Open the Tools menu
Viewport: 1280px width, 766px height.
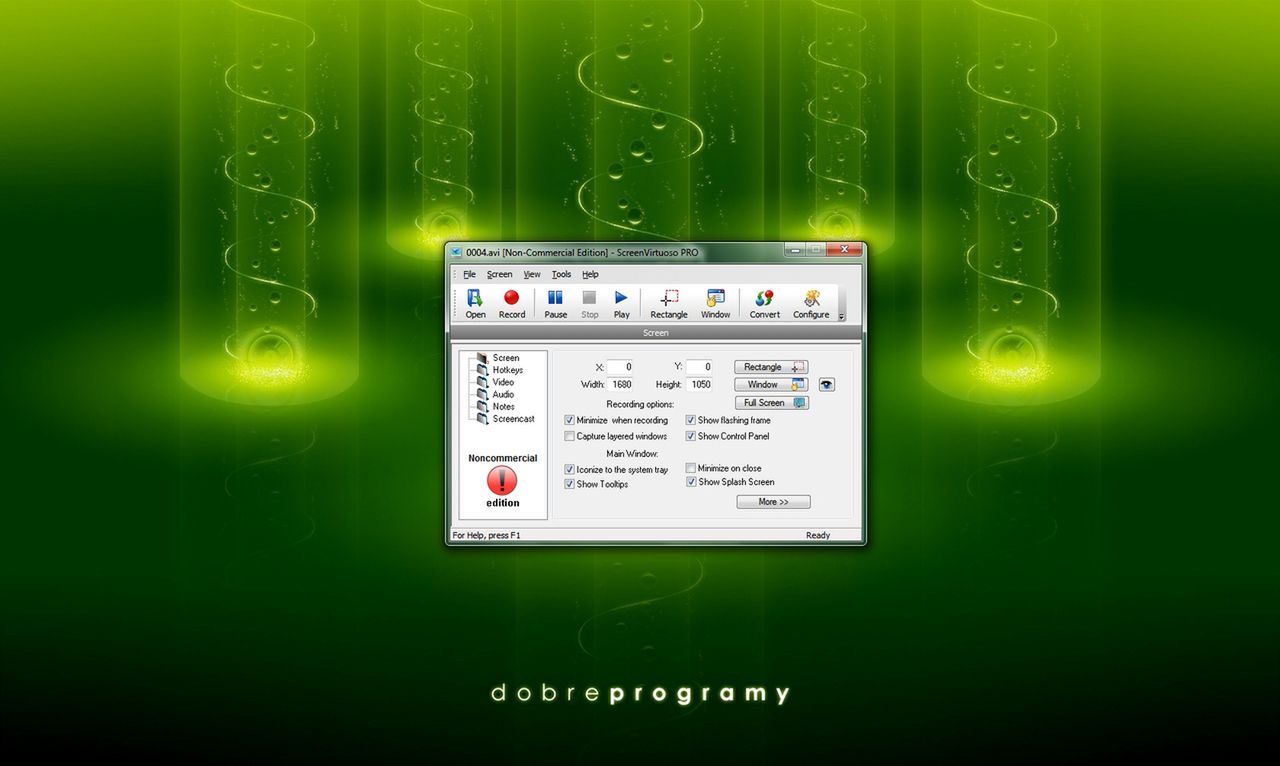(x=561, y=274)
